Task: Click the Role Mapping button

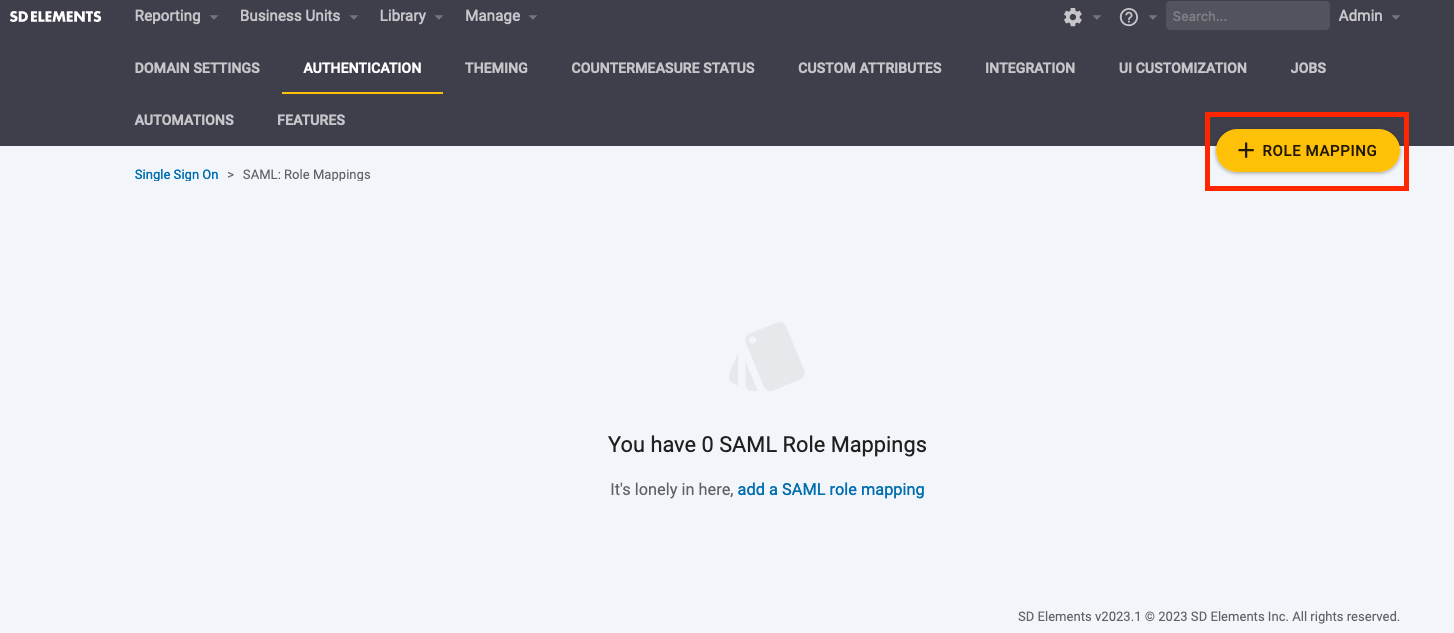Action: (x=1308, y=150)
